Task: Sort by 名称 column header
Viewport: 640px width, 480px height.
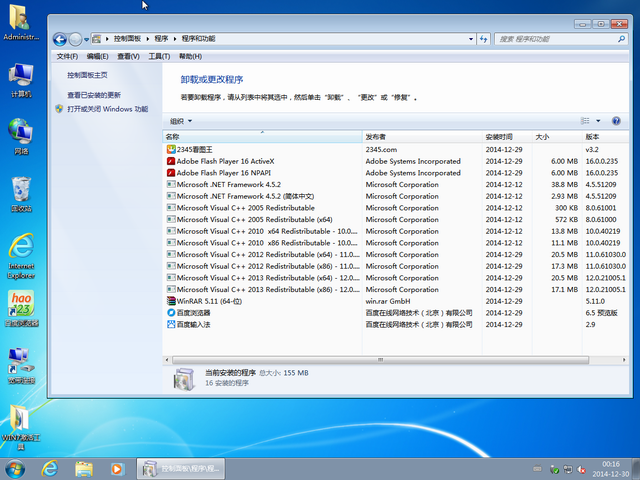Action: coord(262,137)
